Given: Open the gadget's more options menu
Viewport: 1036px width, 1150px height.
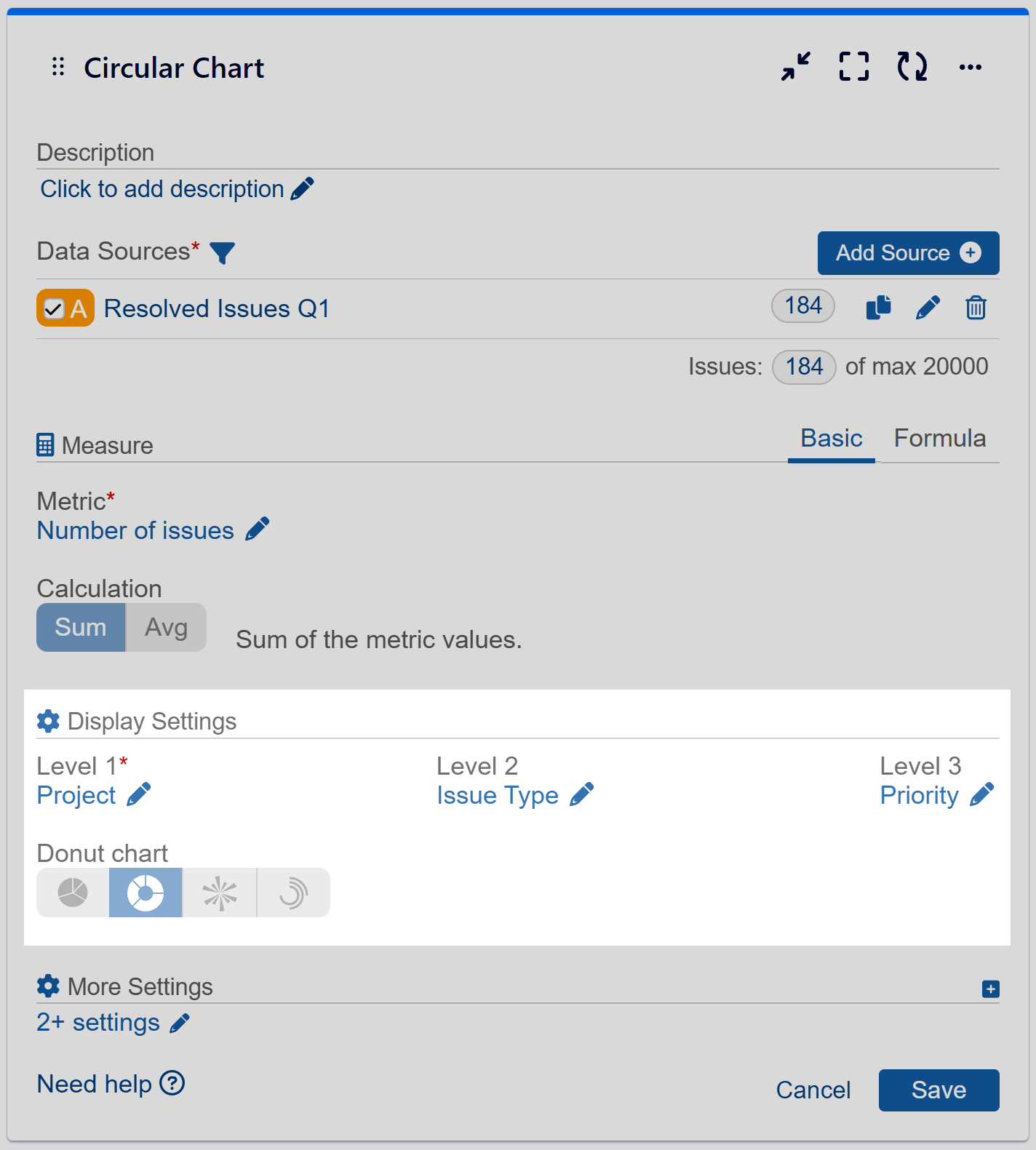Looking at the screenshot, I should pyautogui.click(x=970, y=67).
